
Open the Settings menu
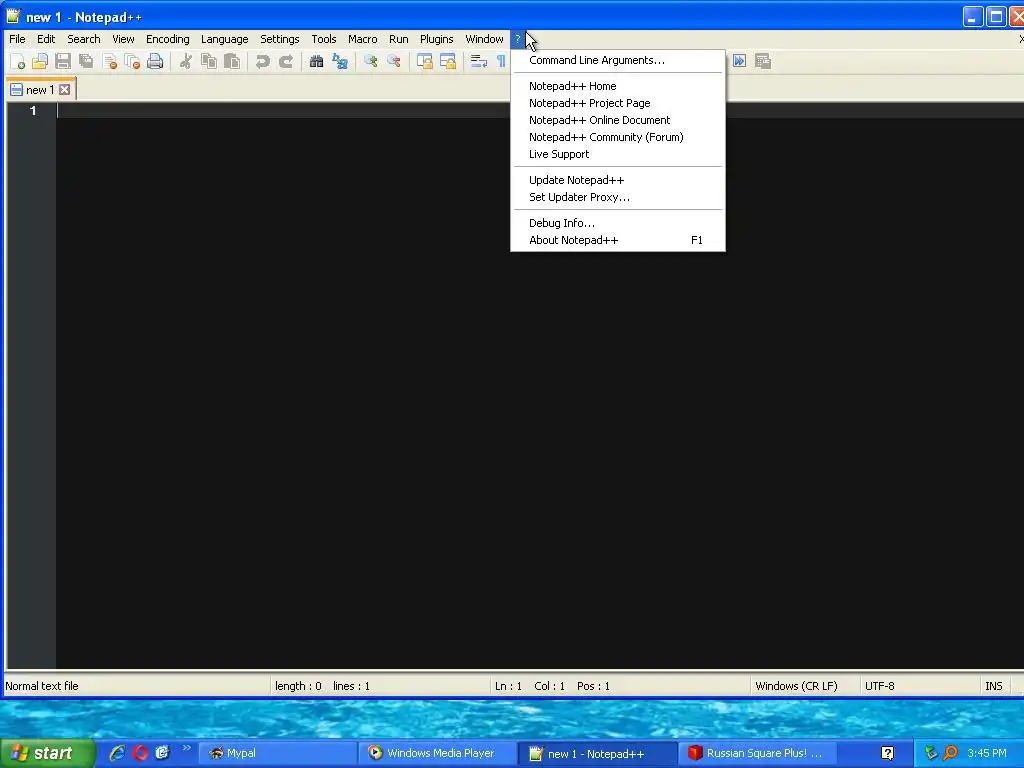(280, 39)
